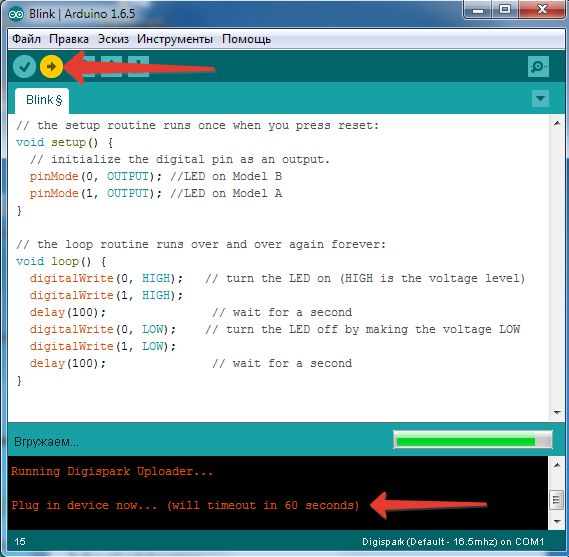Click the green upload progress bar
Image resolution: width=569 pixels, height=557 pixels.
tap(473, 439)
